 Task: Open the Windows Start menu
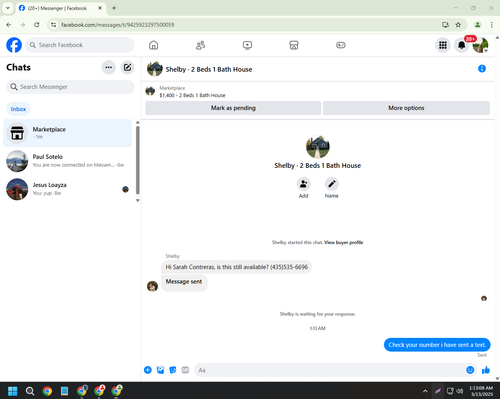click(x=13, y=391)
